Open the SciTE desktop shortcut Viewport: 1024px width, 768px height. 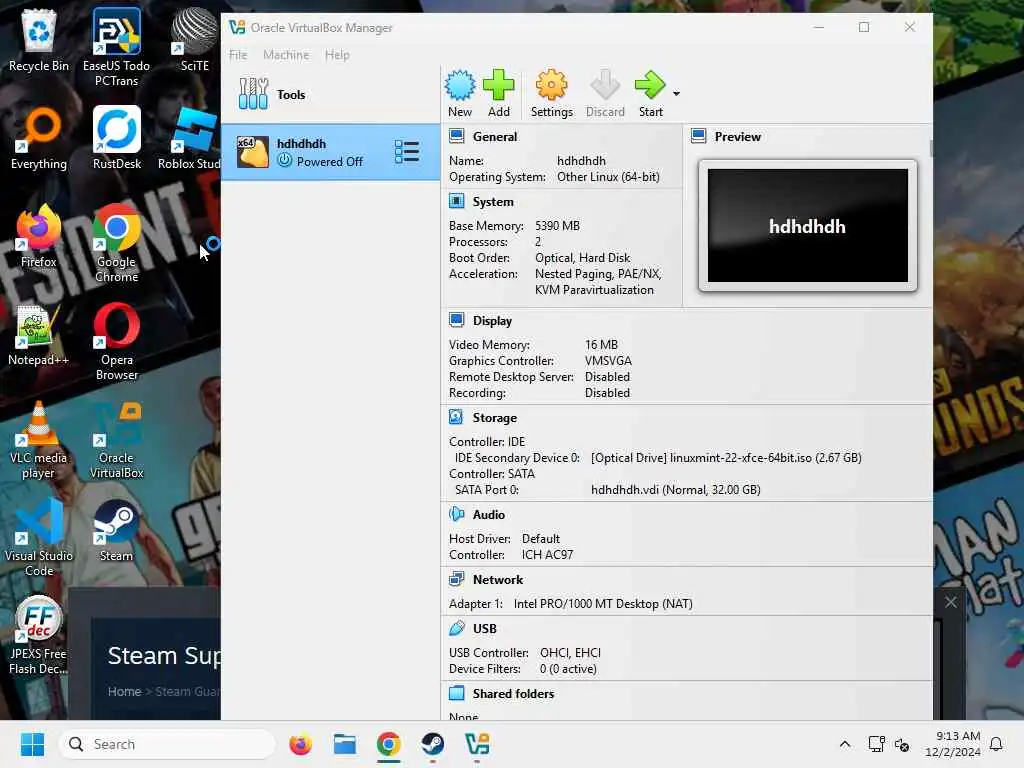point(195,40)
